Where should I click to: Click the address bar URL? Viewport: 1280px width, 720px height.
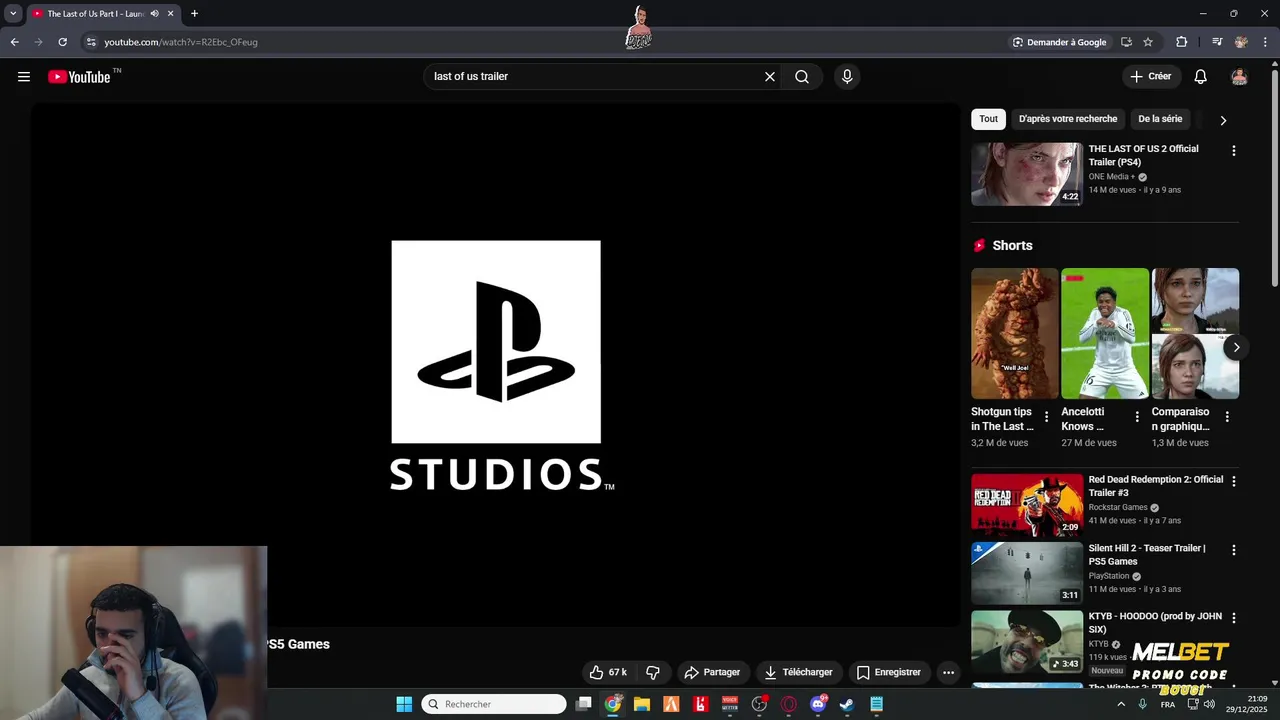pos(181,42)
